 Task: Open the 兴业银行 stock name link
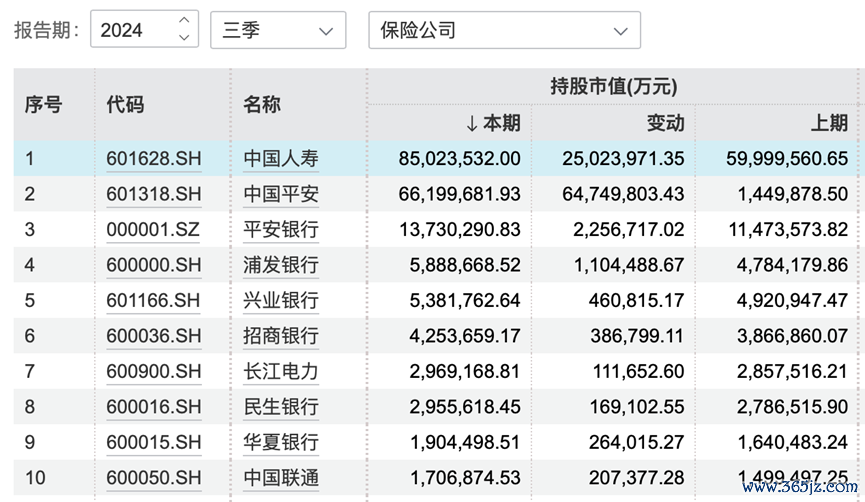(x=281, y=301)
